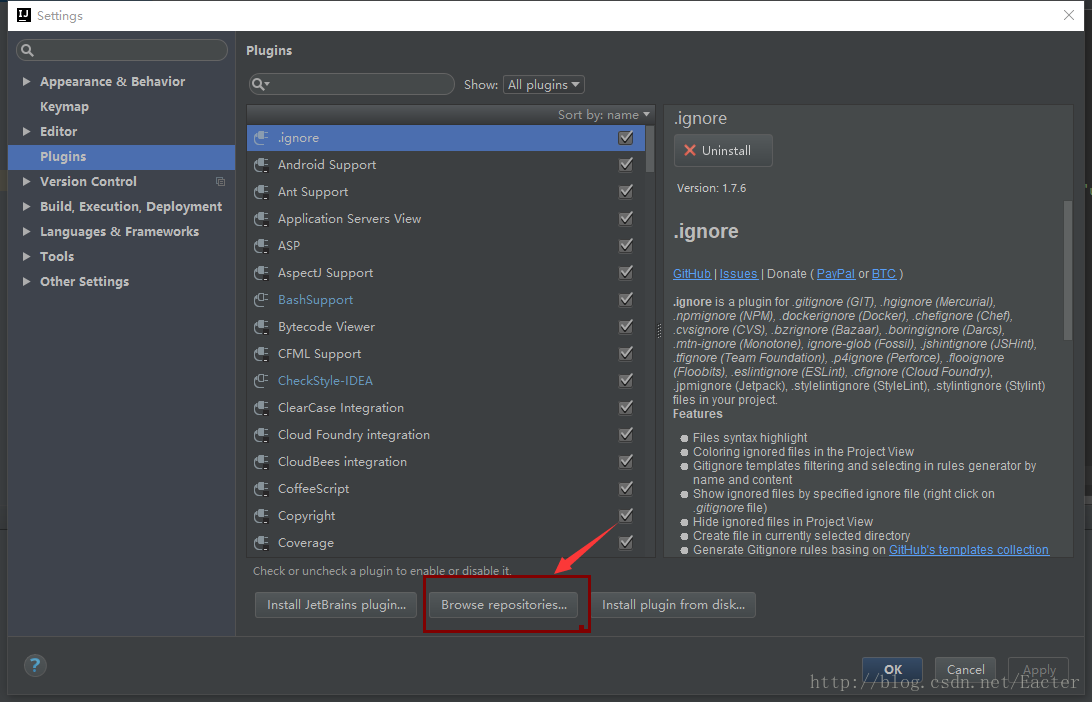Click the Coverage plugin icon
This screenshot has height=702, width=1092.
tap(261, 543)
